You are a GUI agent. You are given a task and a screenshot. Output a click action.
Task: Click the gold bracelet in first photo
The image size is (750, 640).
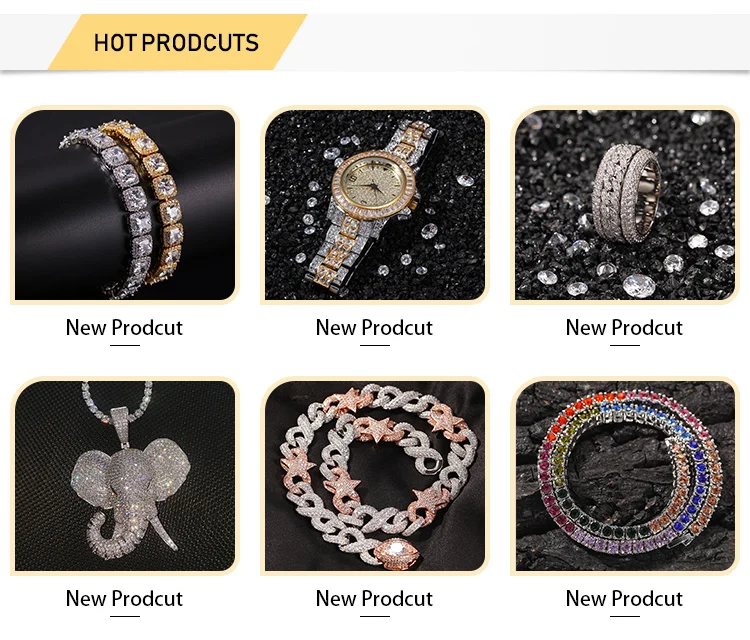click(x=153, y=201)
